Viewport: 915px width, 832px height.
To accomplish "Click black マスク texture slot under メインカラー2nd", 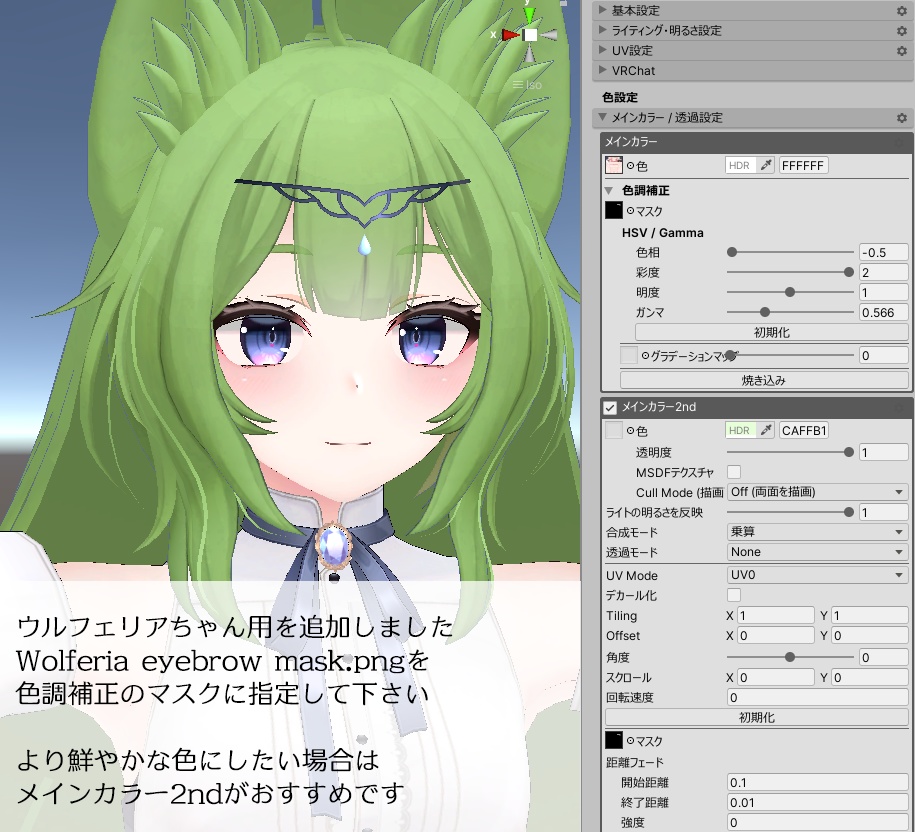I will tap(614, 740).
